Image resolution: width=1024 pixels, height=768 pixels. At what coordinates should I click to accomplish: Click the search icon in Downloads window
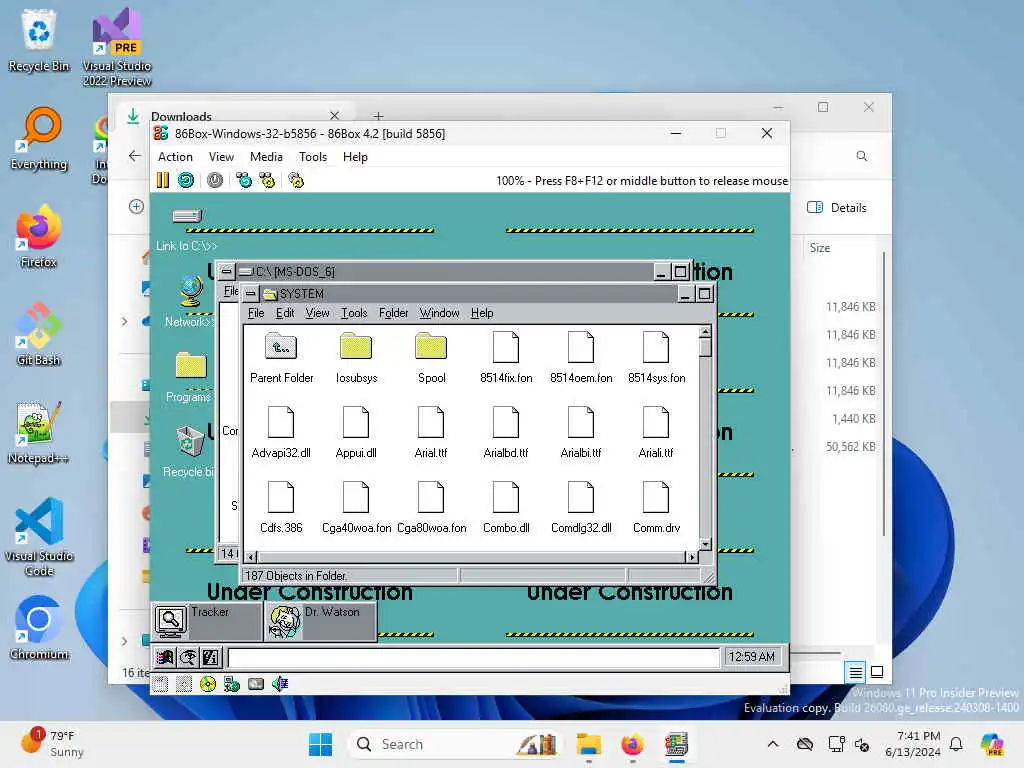click(x=862, y=156)
